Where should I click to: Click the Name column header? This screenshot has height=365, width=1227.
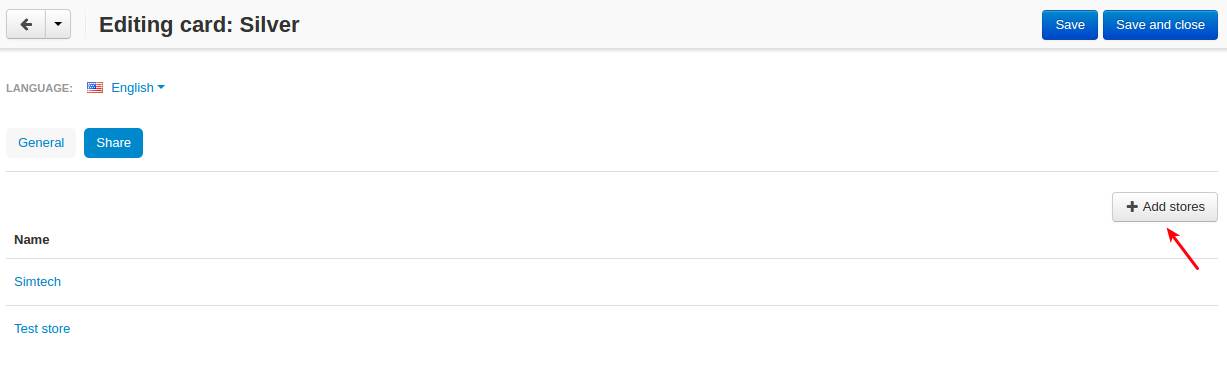click(x=32, y=240)
